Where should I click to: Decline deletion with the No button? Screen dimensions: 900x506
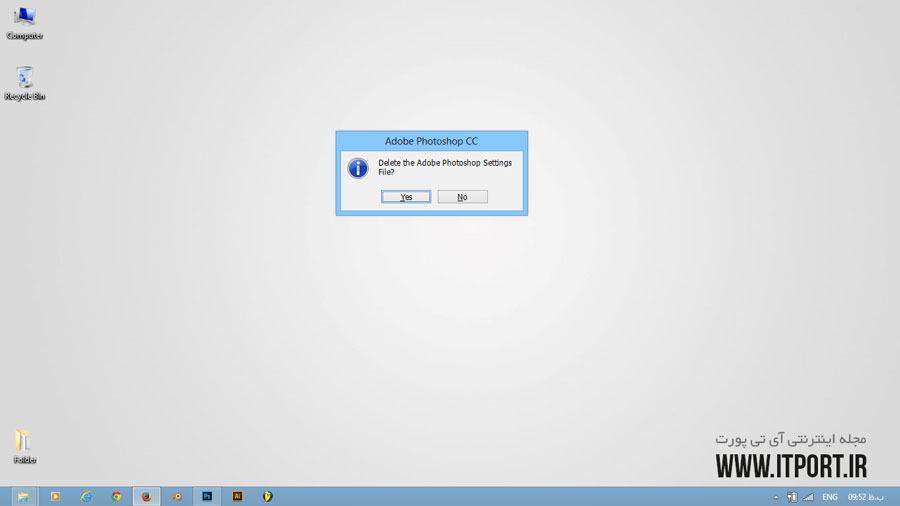[463, 197]
